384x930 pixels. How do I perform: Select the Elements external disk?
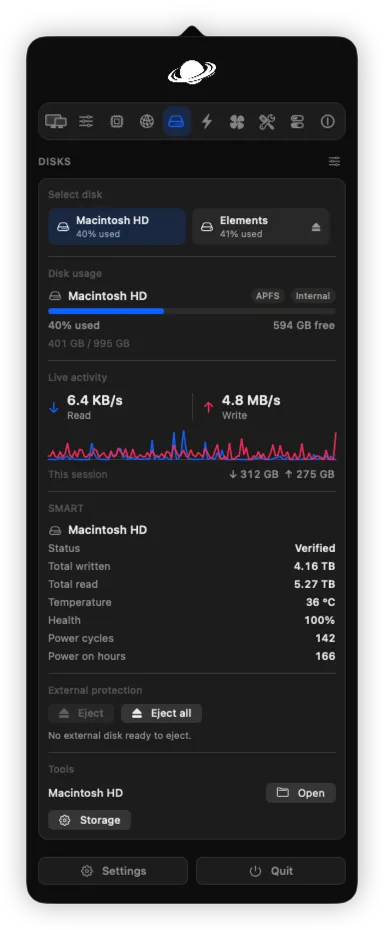click(x=261, y=227)
